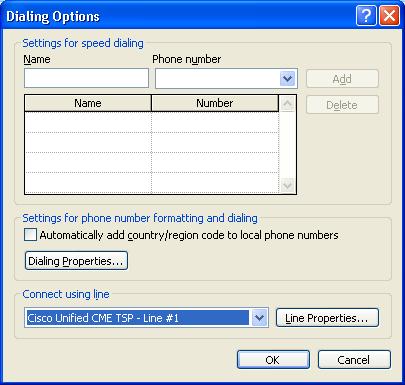Screen dimensions: 405x385
Task: Click the speed dial Name input field
Action: coord(86,78)
